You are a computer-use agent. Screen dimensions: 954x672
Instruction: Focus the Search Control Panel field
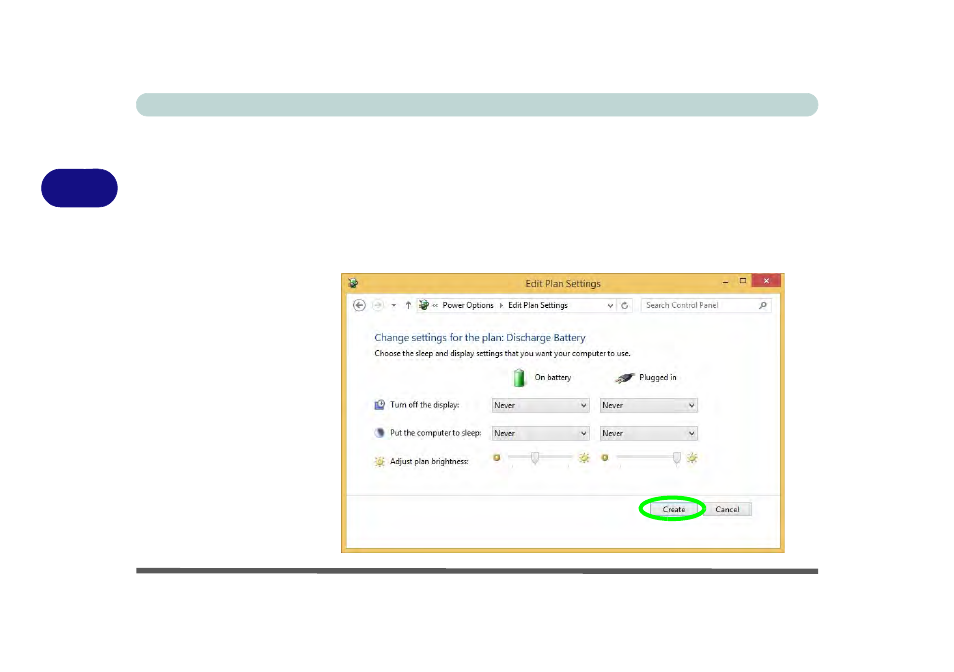pyautogui.click(x=706, y=305)
